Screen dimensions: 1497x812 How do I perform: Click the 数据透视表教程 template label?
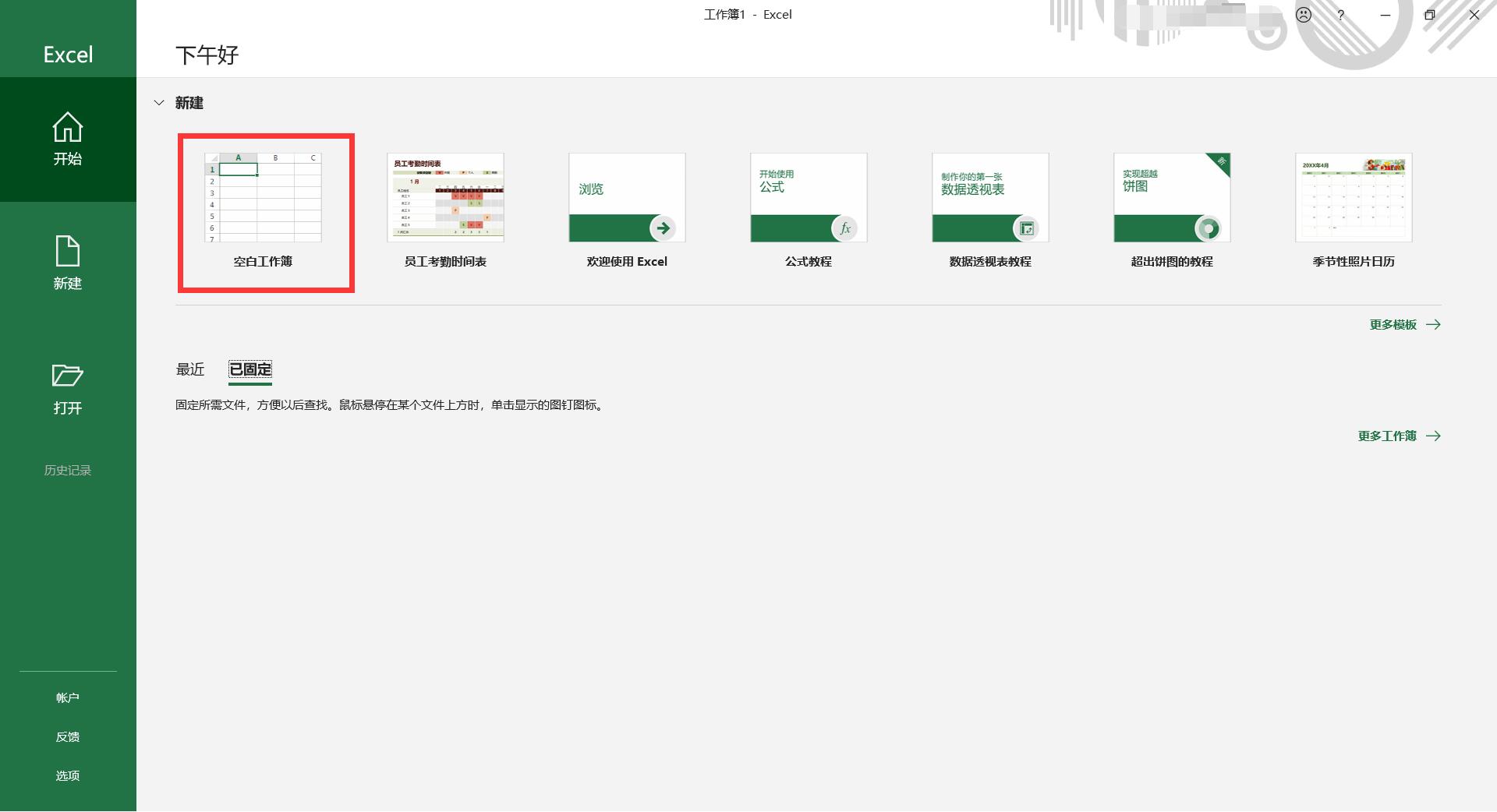[x=990, y=262]
